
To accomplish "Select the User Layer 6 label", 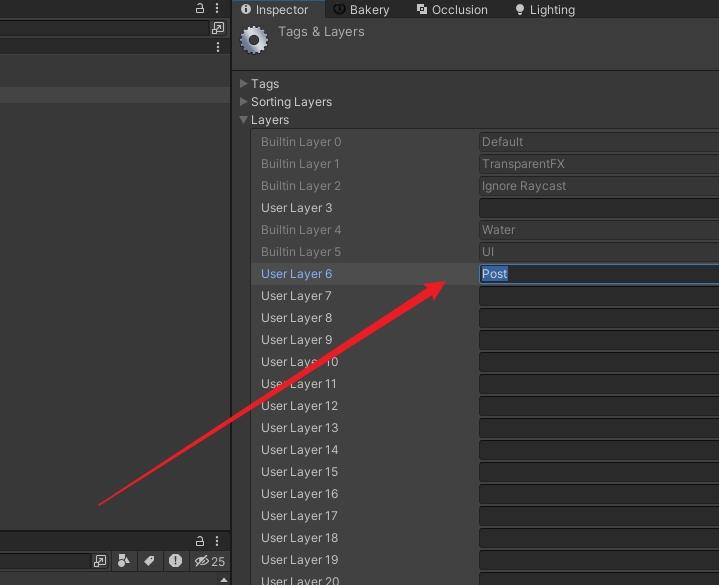I will 296,274.
